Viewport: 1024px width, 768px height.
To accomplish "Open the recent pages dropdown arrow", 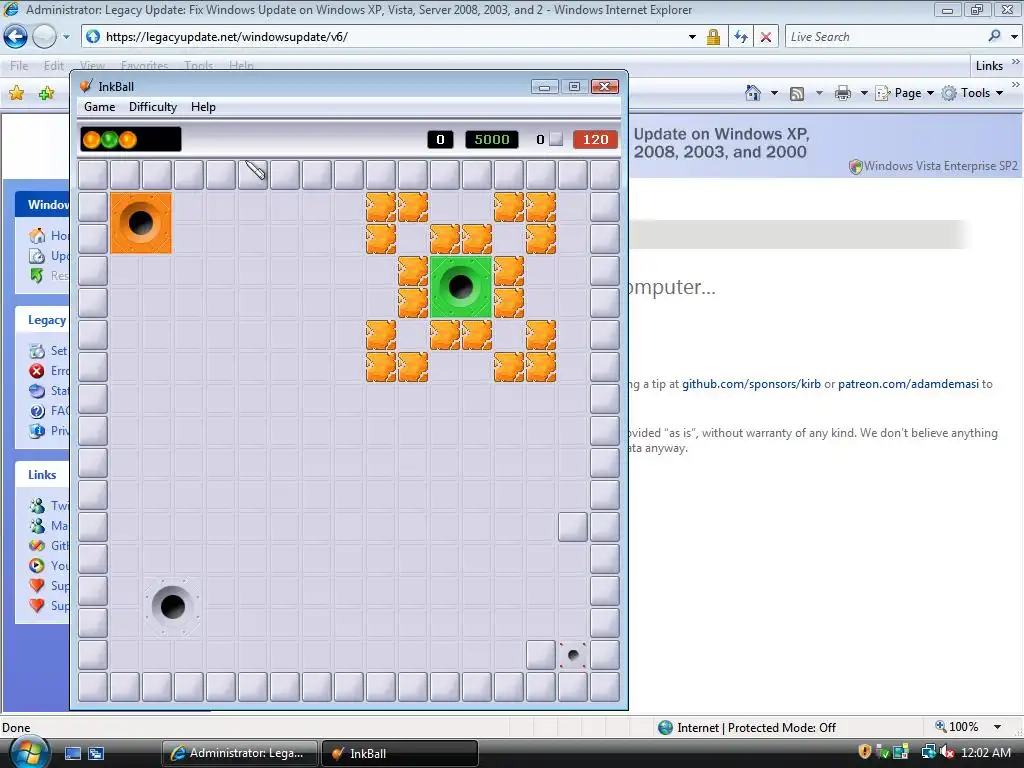I will coord(66,37).
